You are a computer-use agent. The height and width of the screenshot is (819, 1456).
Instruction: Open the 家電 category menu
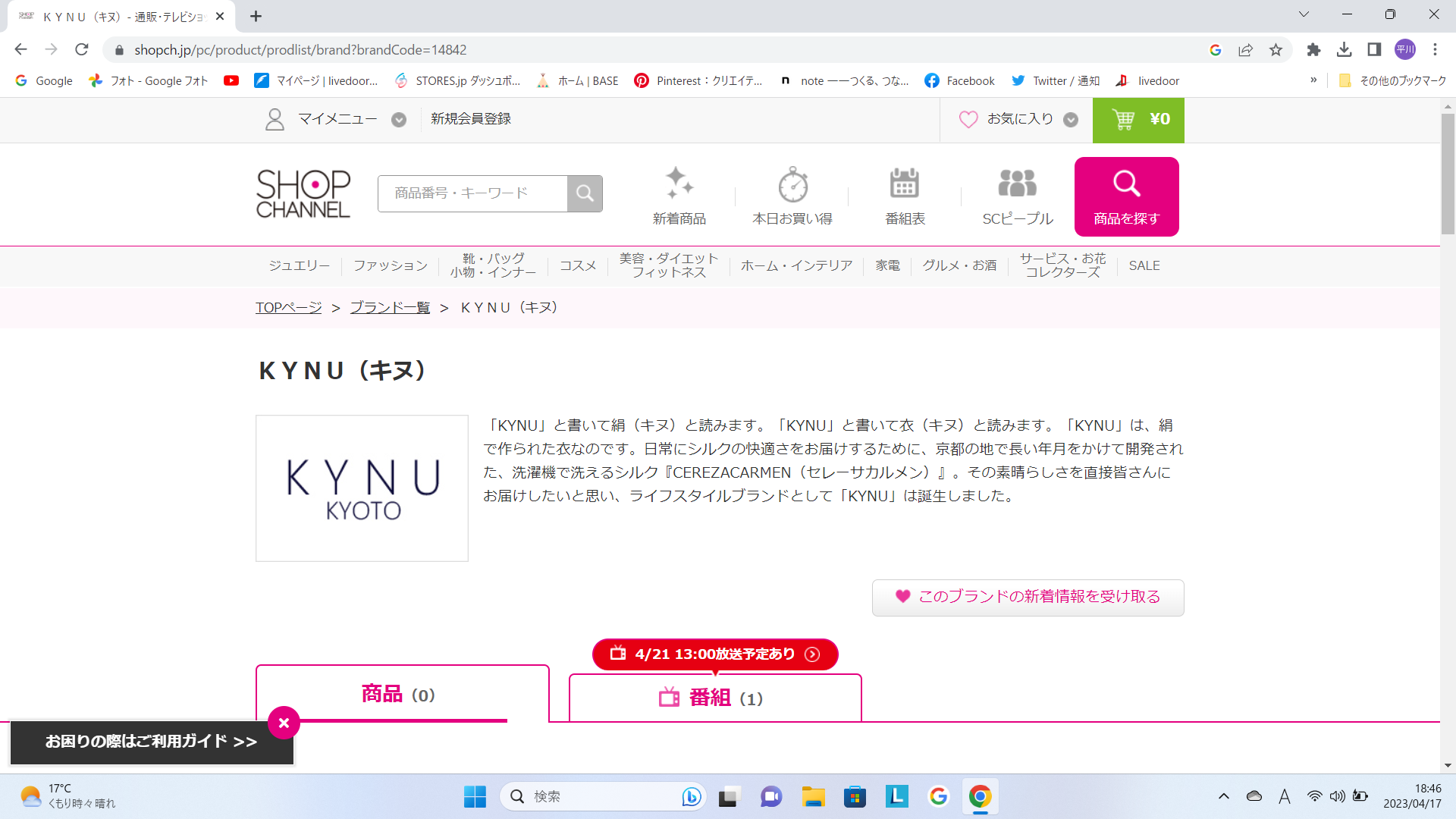tap(887, 265)
